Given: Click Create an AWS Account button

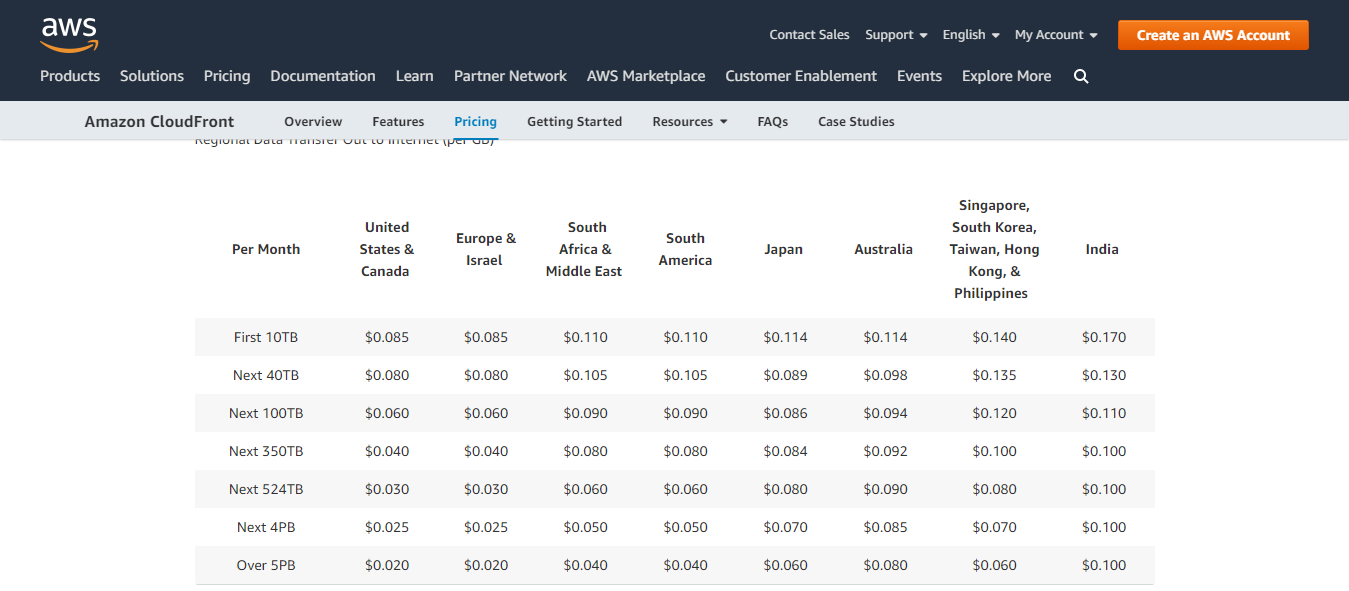Looking at the screenshot, I should click(1212, 35).
